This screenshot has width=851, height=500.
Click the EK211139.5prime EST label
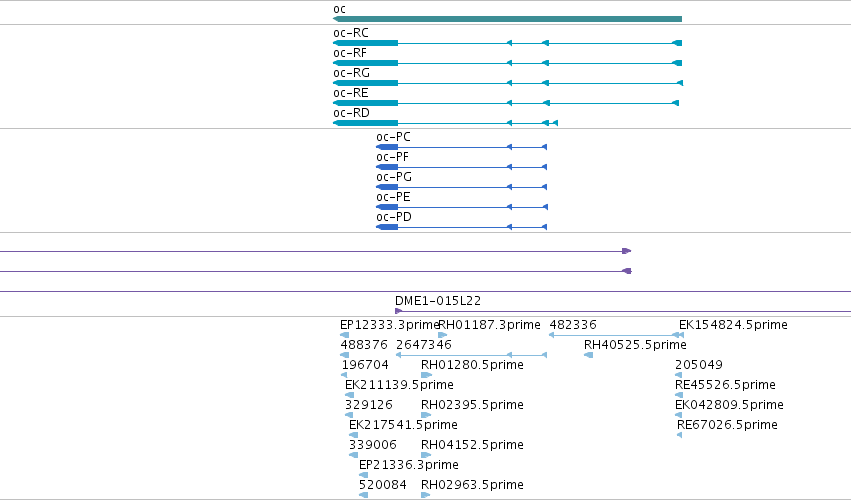399,385
